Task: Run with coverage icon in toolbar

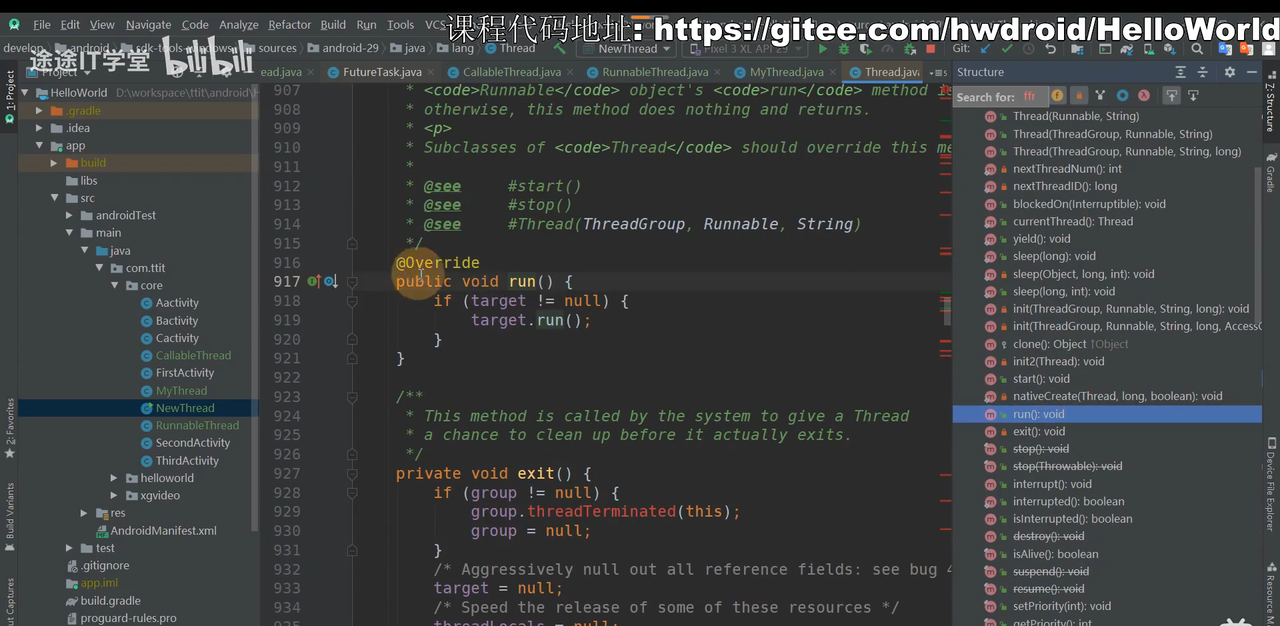Action: [x=866, y=49]
